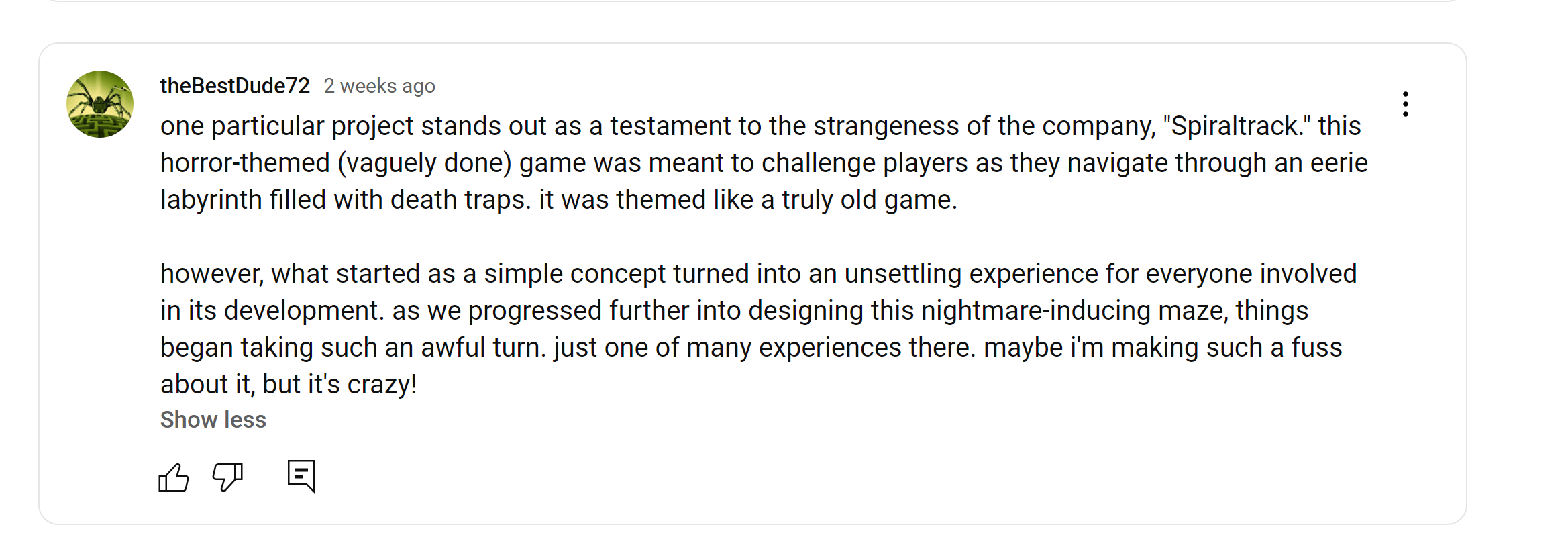Viewport: 1568px width, 560px height.
Task: Click the last line "about it, but it's crazy!"
Action: pos(289,385)
